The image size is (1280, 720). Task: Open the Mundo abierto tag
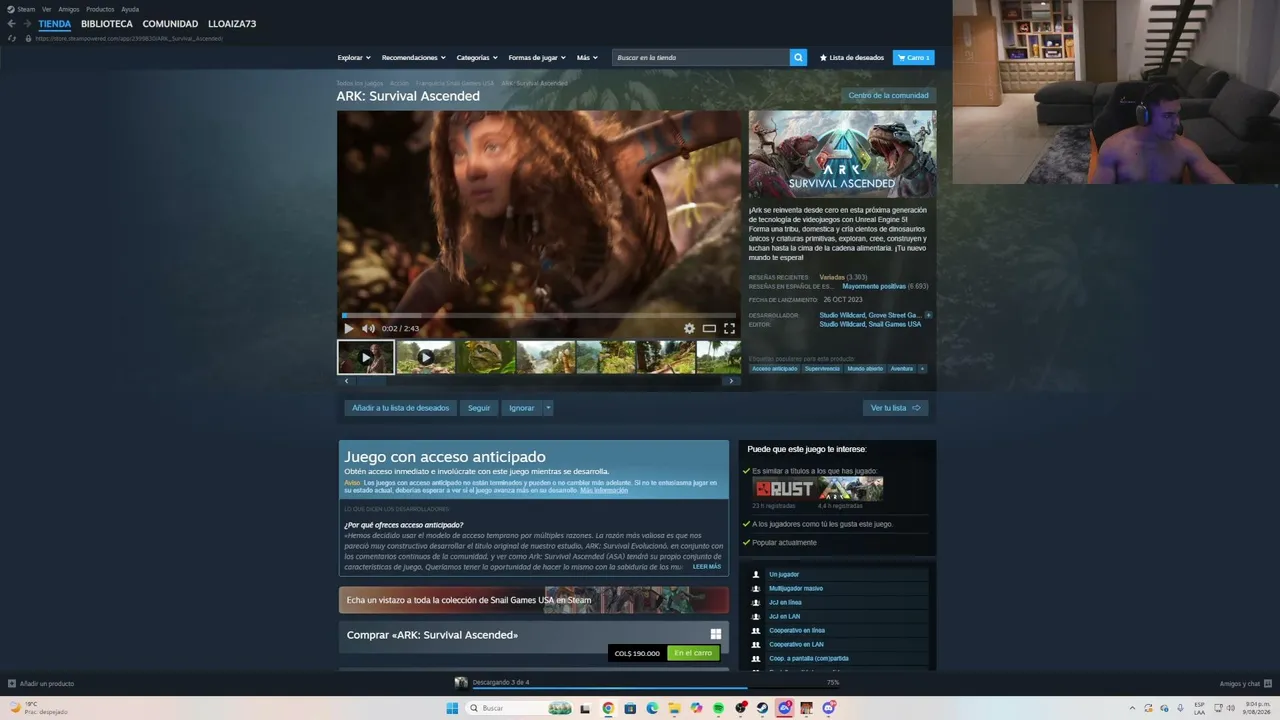(x=865, y=369)
